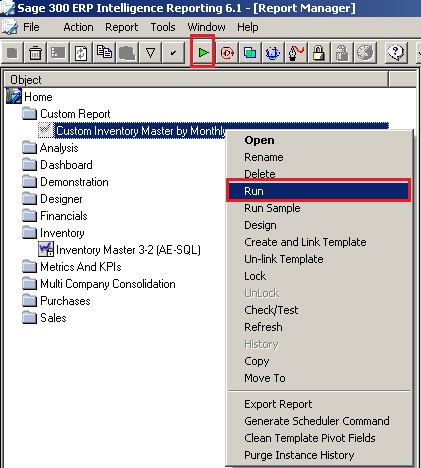Screen dimensions: 421x468
Task: Open the Help menu
Action: pyautogui.click(x=248, y=27)
